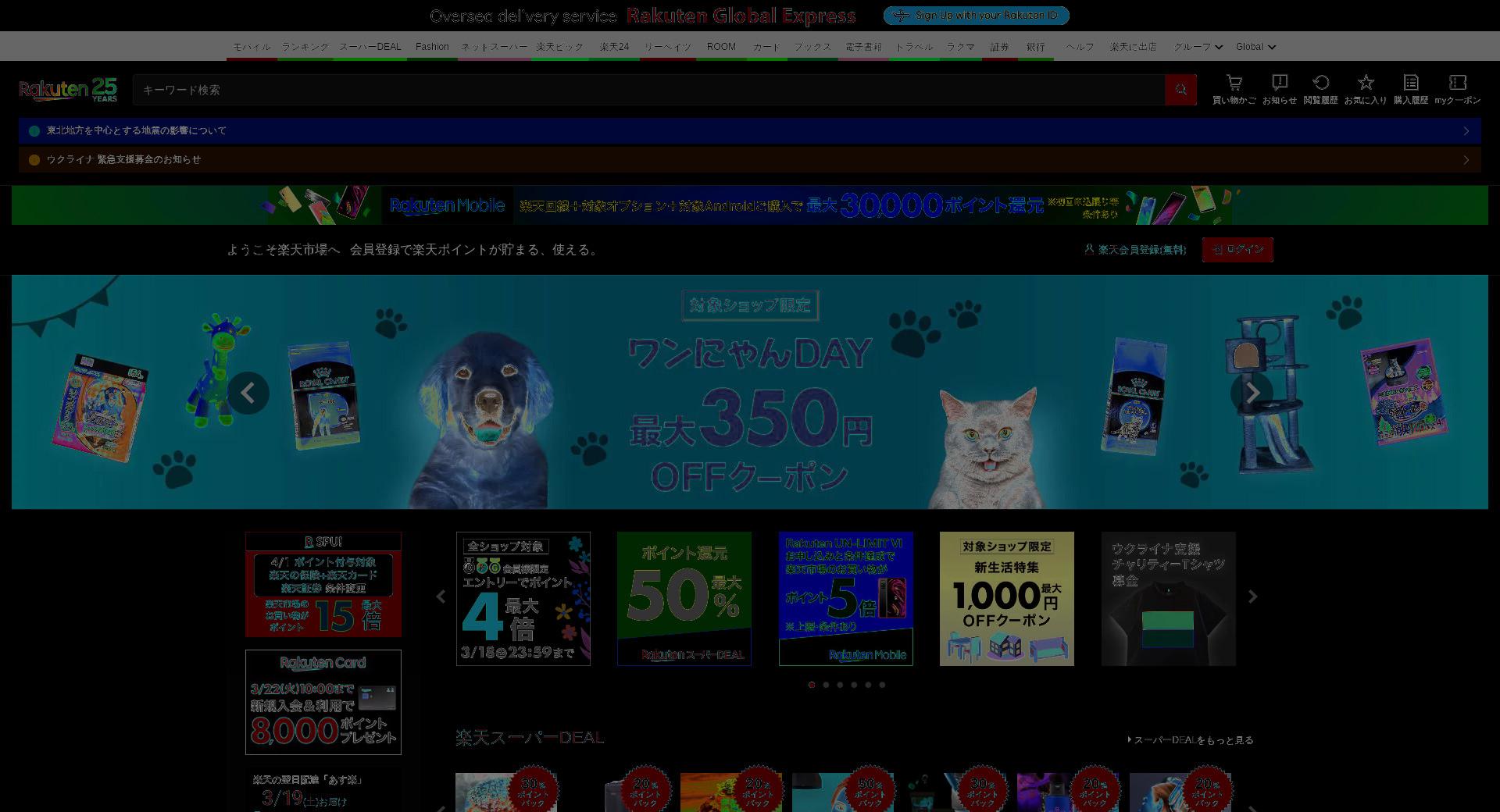Open the 全ショップ対象 4倍 campaign tile
1500x812 pixels.
(x=523, y=599)
